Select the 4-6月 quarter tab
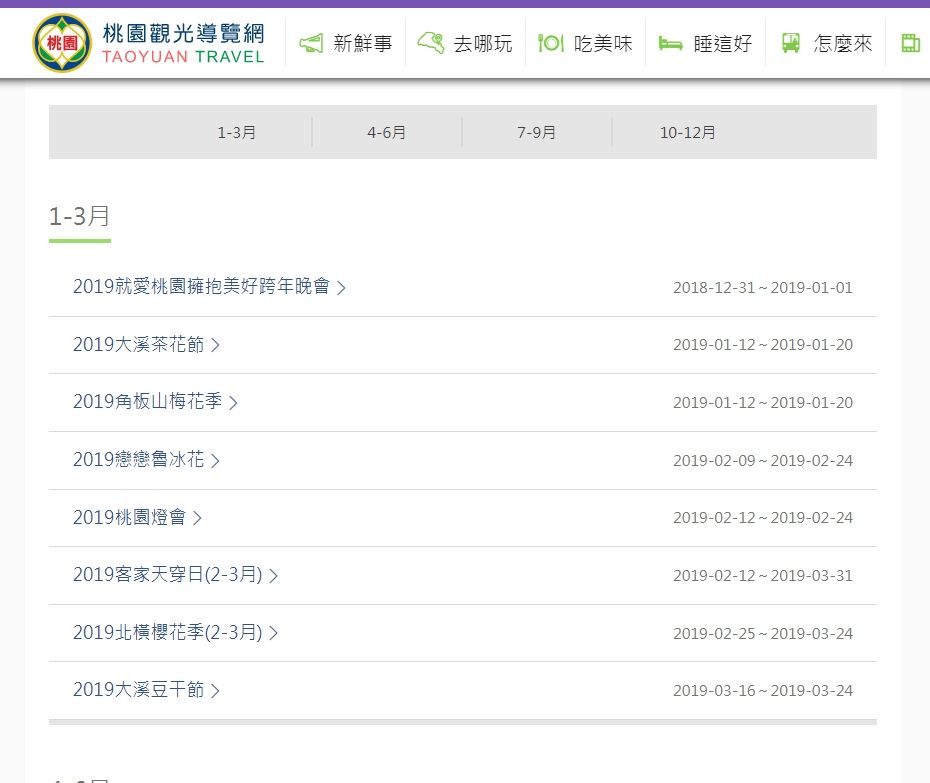 [387, 132]
